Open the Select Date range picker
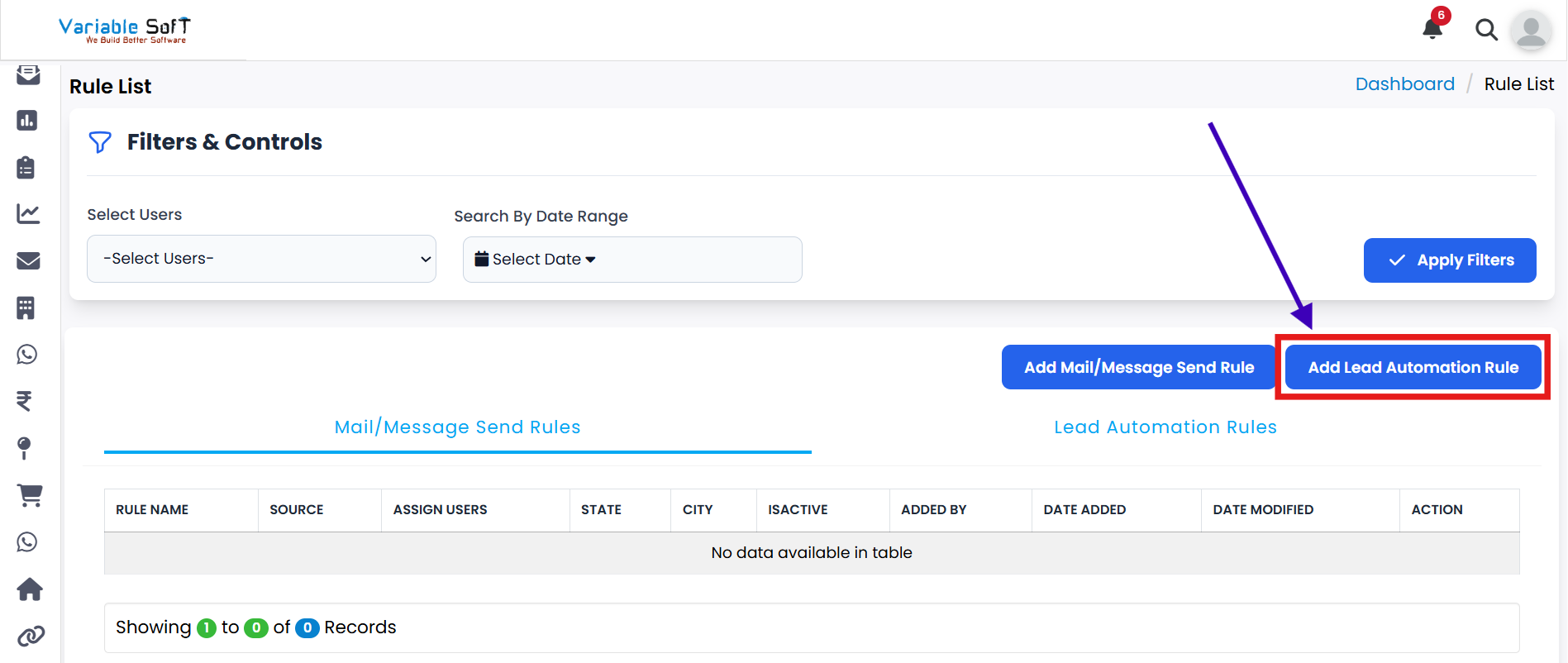The width and height of the screenshot is (1568, 663). click(x=632, y=260)
